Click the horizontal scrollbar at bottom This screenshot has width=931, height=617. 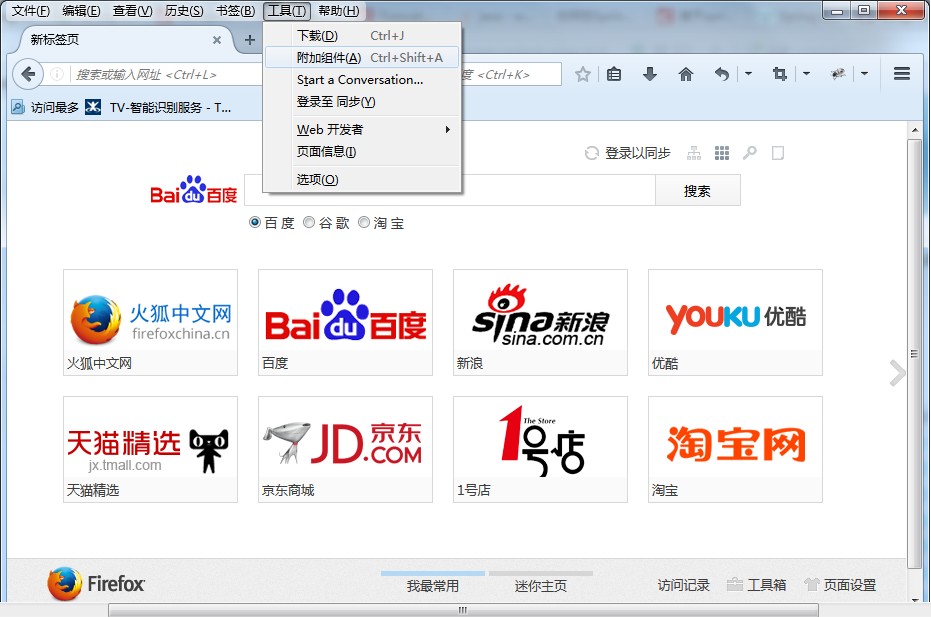pos(463,610)
